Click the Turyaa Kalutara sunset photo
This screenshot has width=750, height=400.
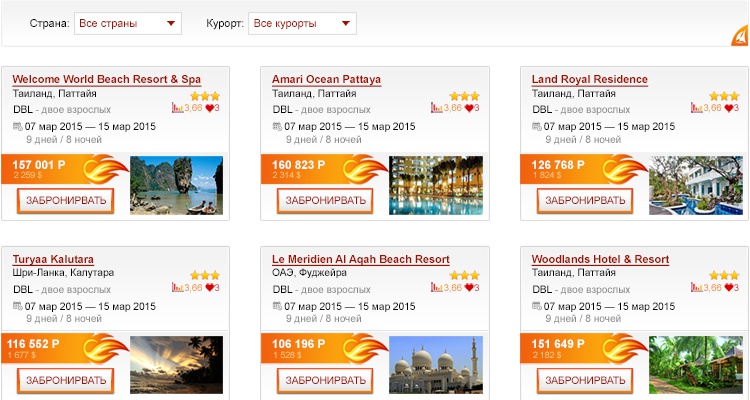click(176, 365)
